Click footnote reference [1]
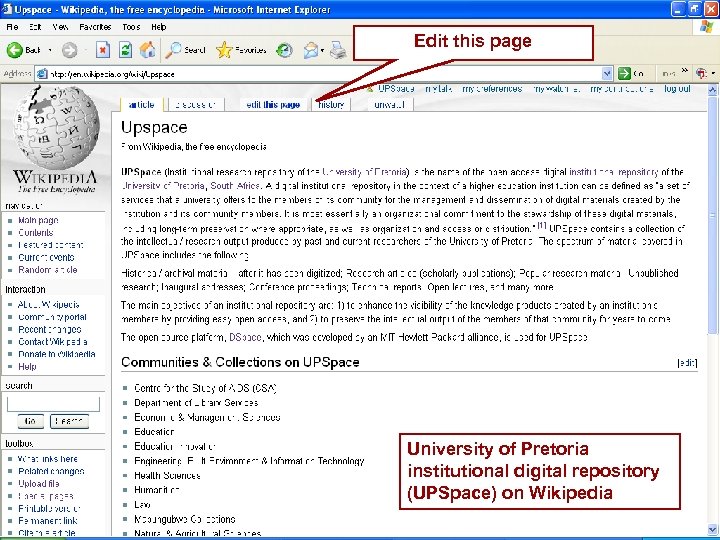 (x=542, y=225)
